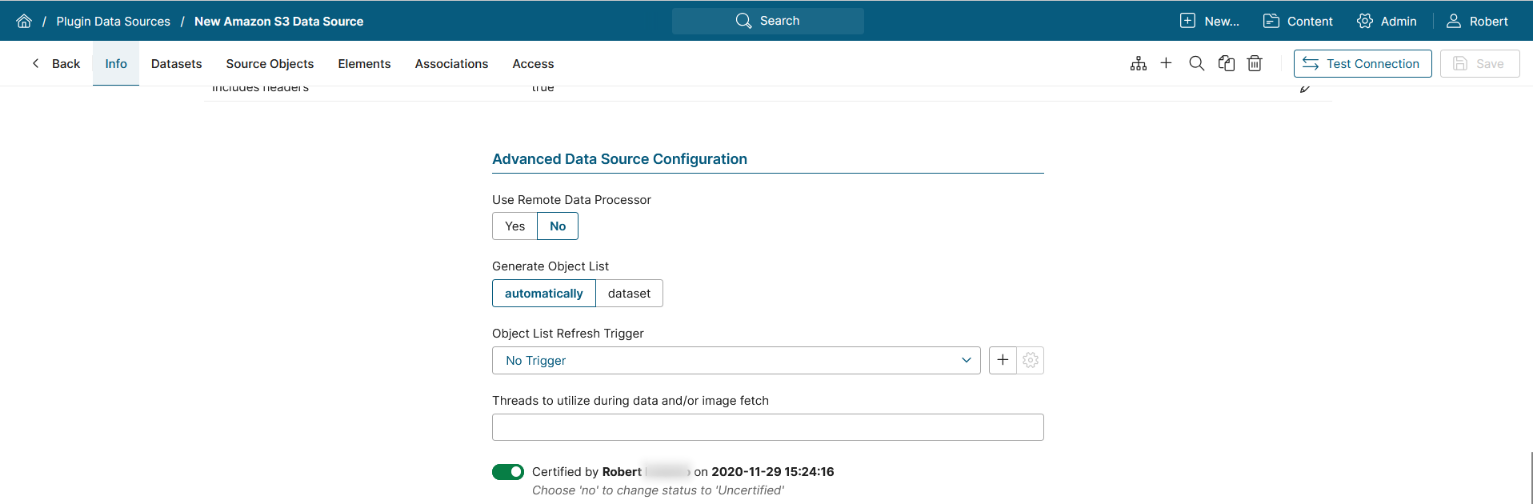Screen dimensions: 1533x504
Task: Switch to the Datasets tab
Action: pyautogui.click(x=176, y=64)
